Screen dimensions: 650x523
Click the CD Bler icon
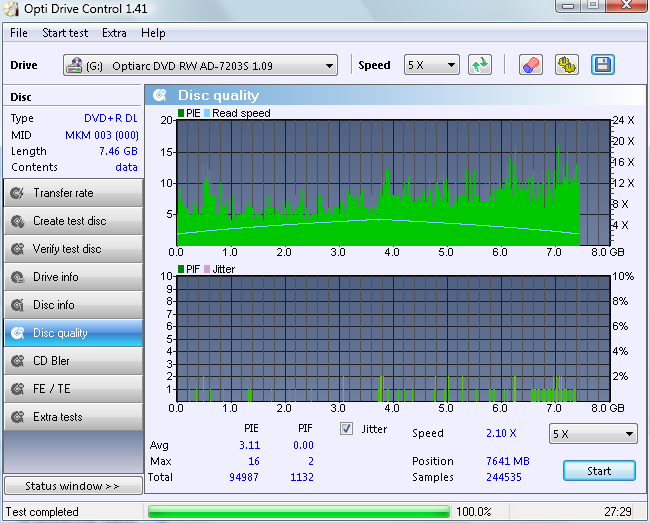[x=17, y=361]
